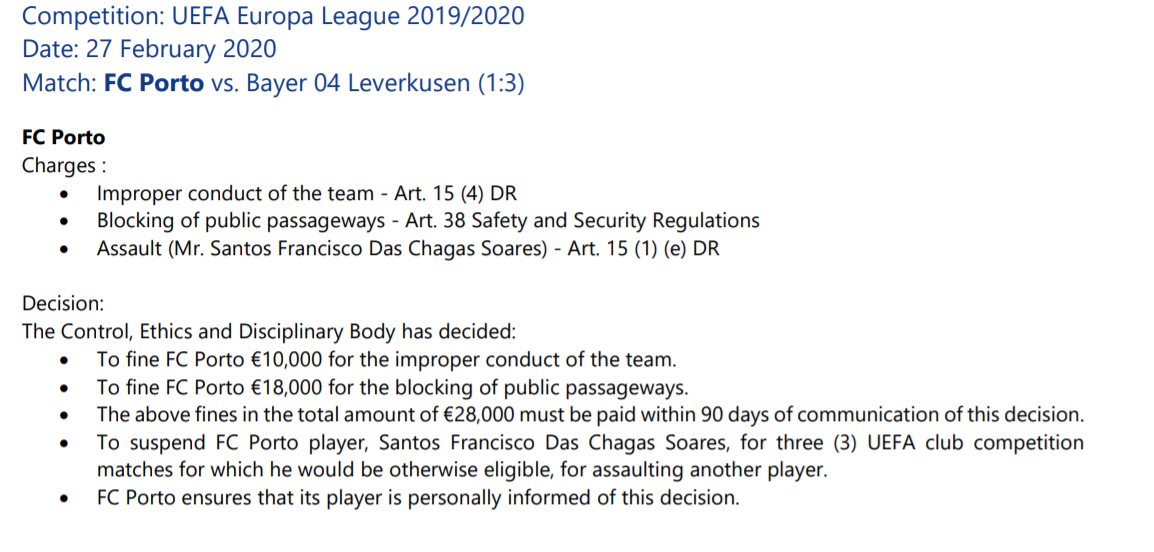Screen dimensions: 1154x552
Task: Click the "Bayer 04 Leverkusen (1:3)" text
Action: [385, 82]
